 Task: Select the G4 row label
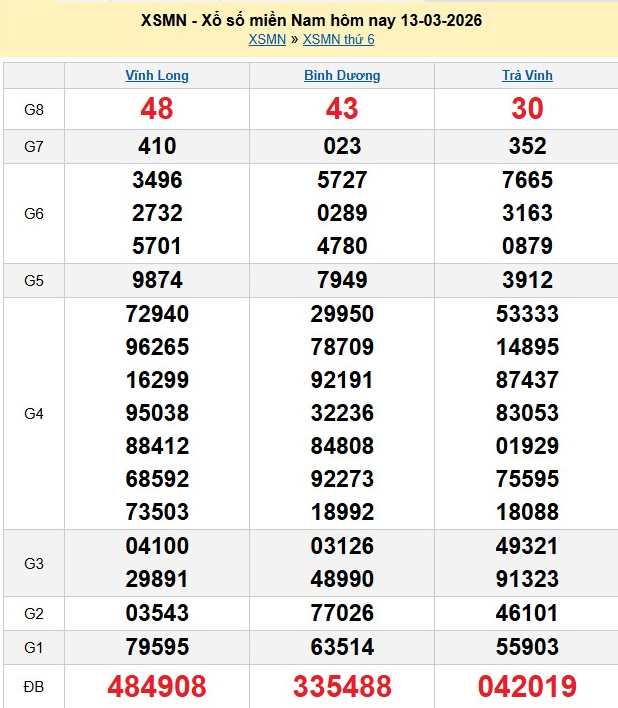pyautogui.click(x=34, y=414)
